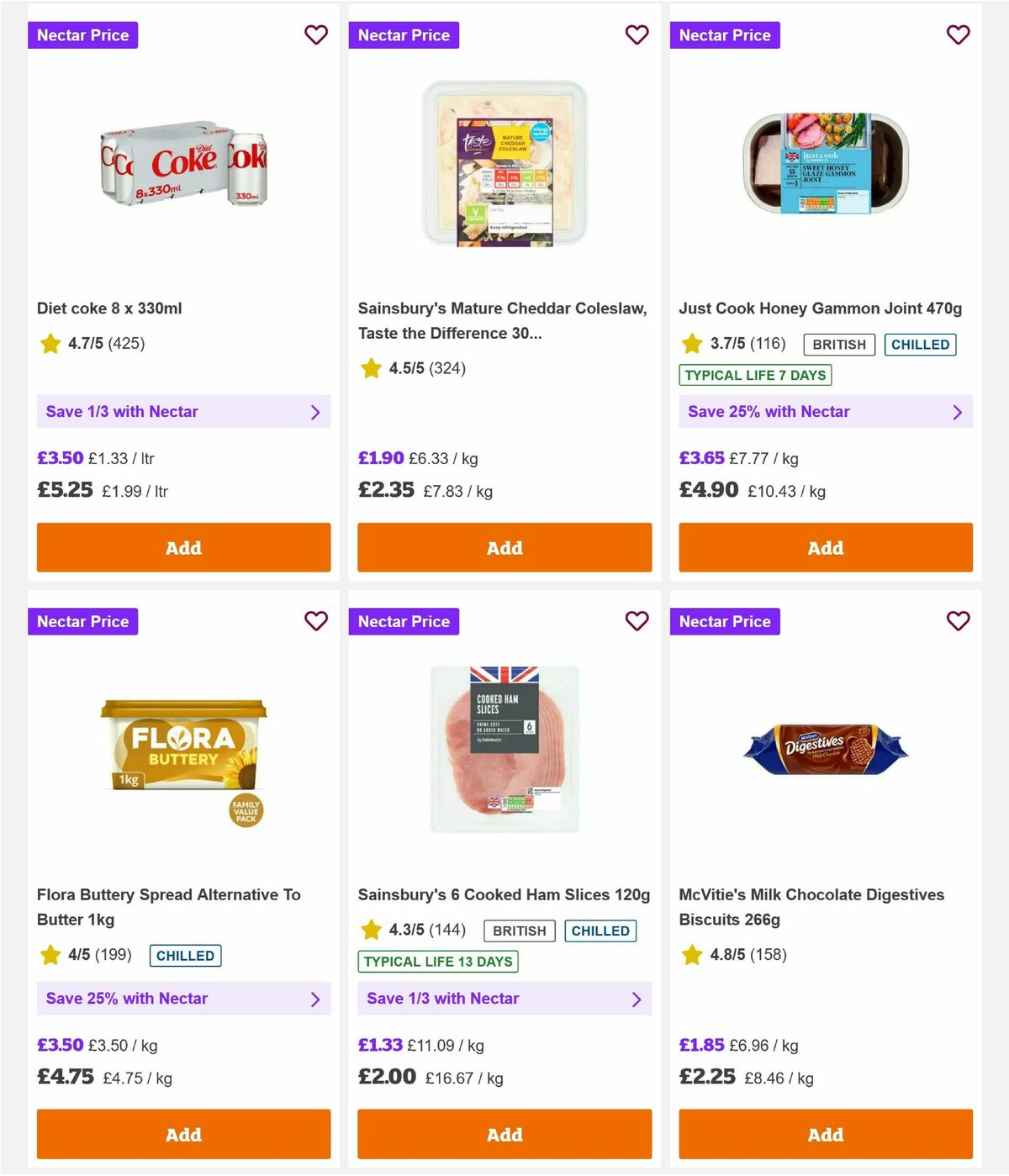Expand Save 1/3 with Nectar on Diet Coke
The width and height of the screenshot is (1009, 1176).
(x=183, y=412)
